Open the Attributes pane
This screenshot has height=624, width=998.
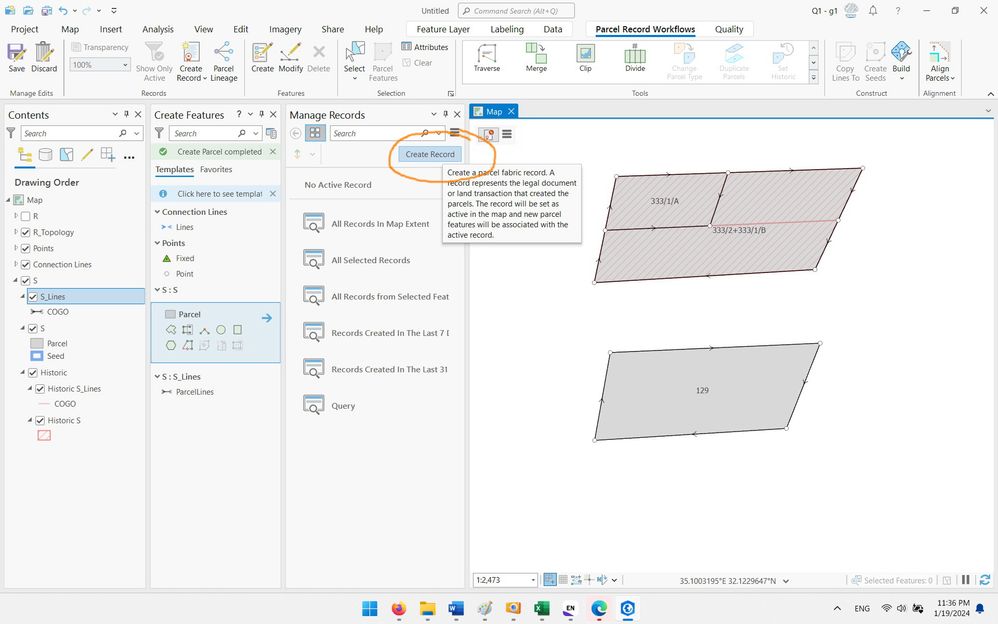point(425,46)
